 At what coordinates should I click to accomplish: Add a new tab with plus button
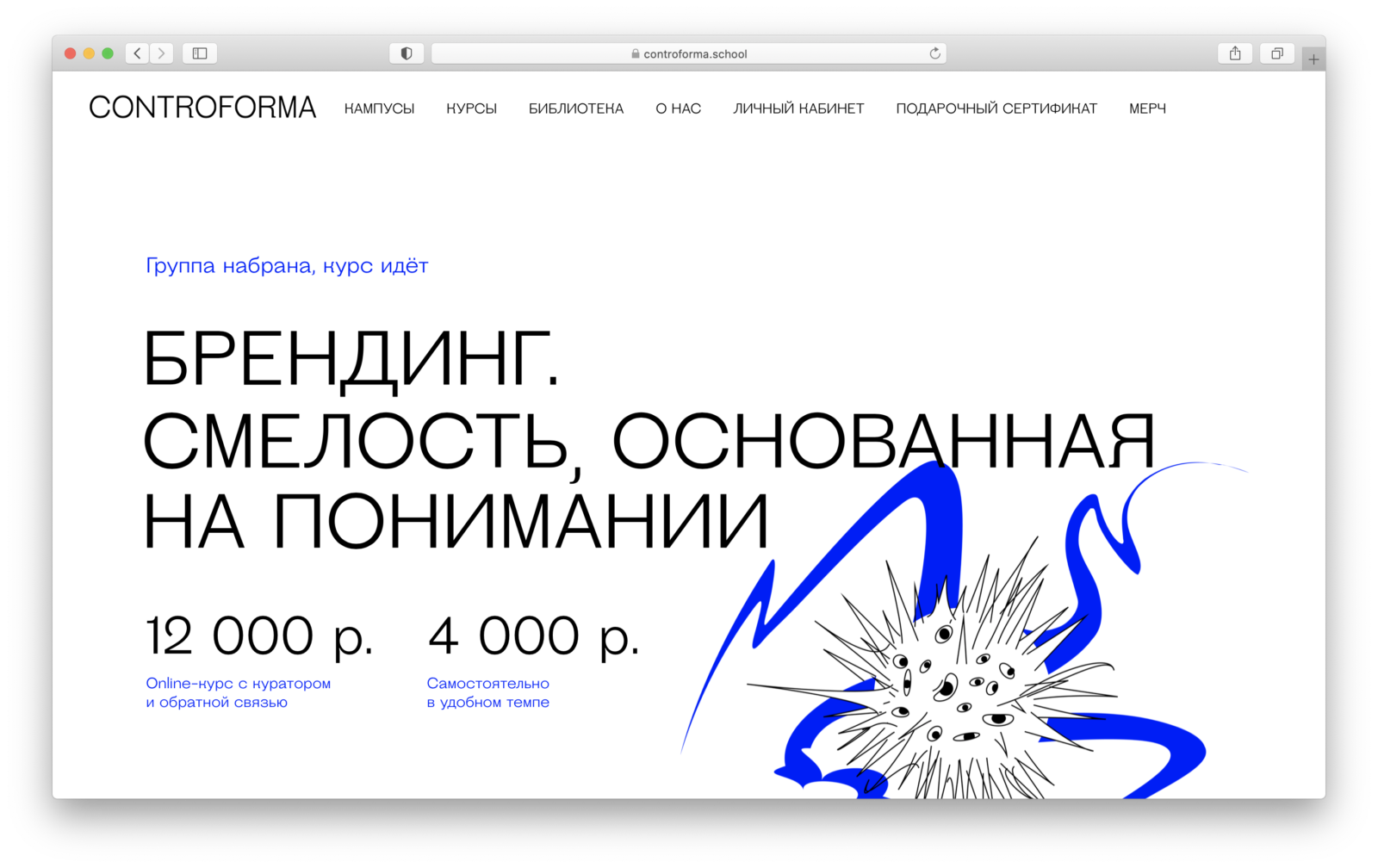click(1313, 59)
